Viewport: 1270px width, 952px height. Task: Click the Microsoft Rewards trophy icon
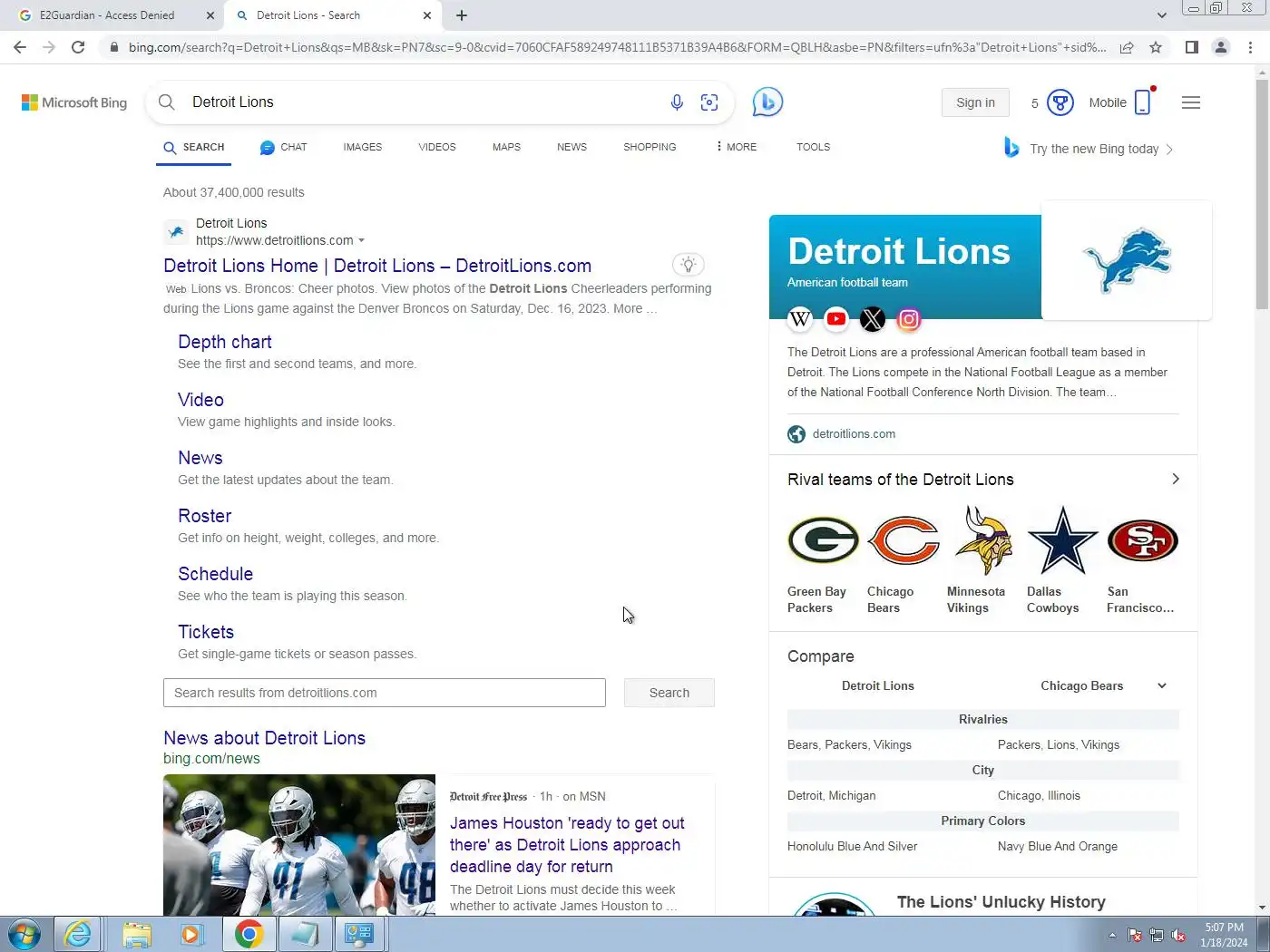(x=1060, y=102)
